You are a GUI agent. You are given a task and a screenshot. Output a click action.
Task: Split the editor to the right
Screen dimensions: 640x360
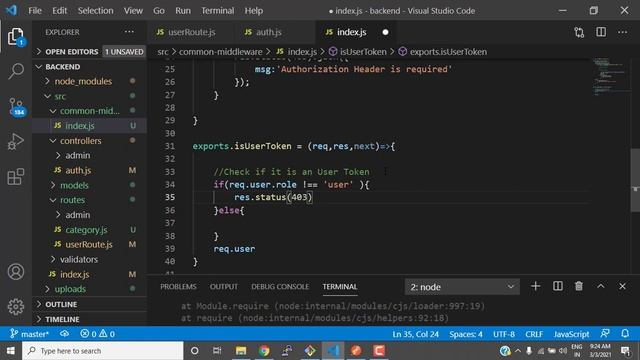[x=601, y=32]
